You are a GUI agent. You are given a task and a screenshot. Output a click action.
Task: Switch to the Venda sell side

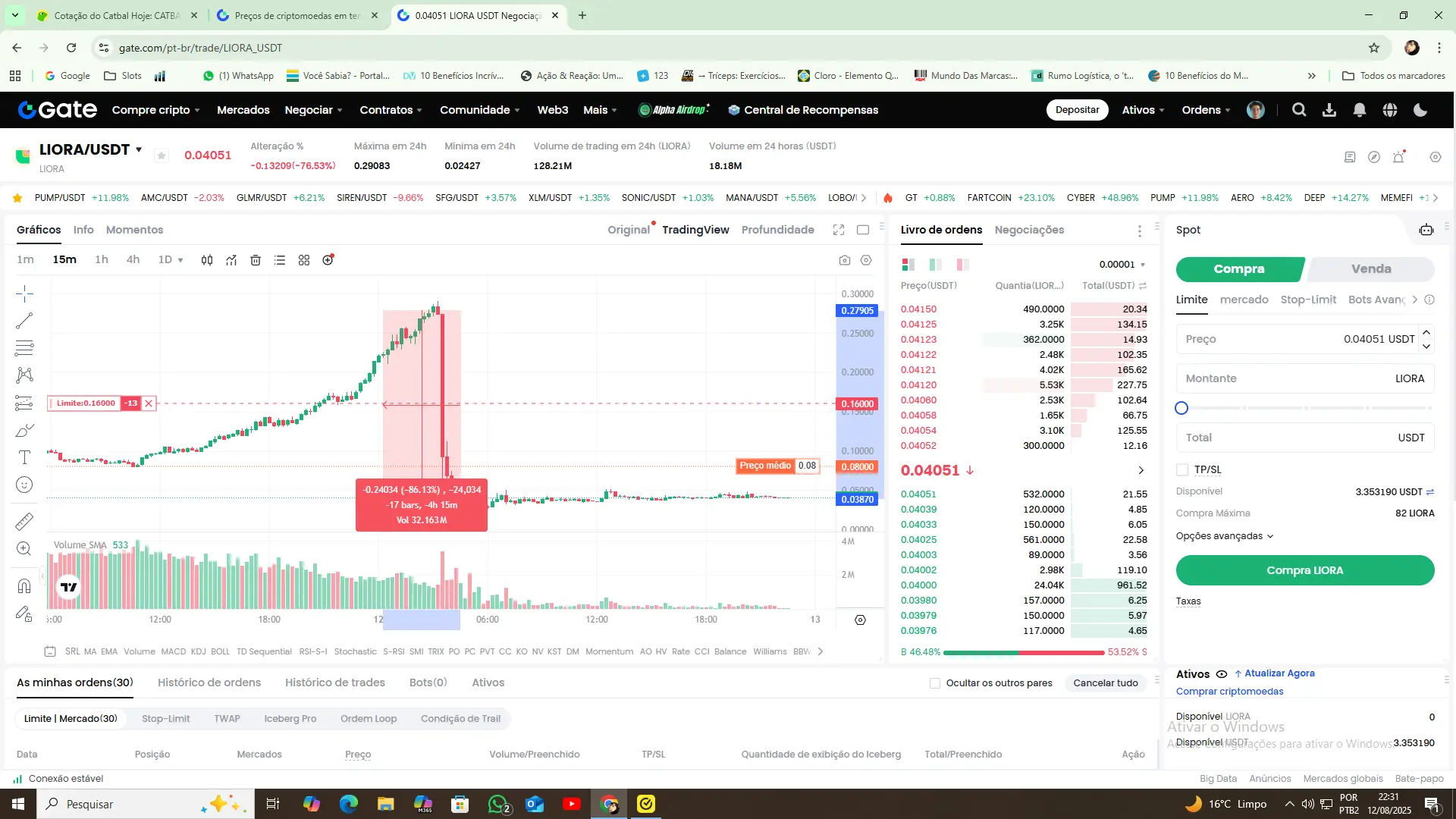coord(1370,269)
